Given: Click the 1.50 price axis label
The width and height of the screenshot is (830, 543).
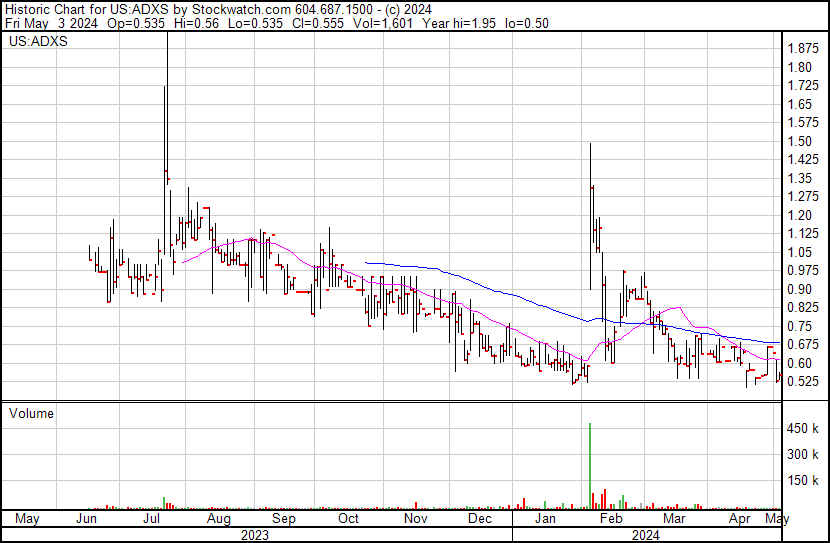Looking at the screenshot, I should coord(799,141).
